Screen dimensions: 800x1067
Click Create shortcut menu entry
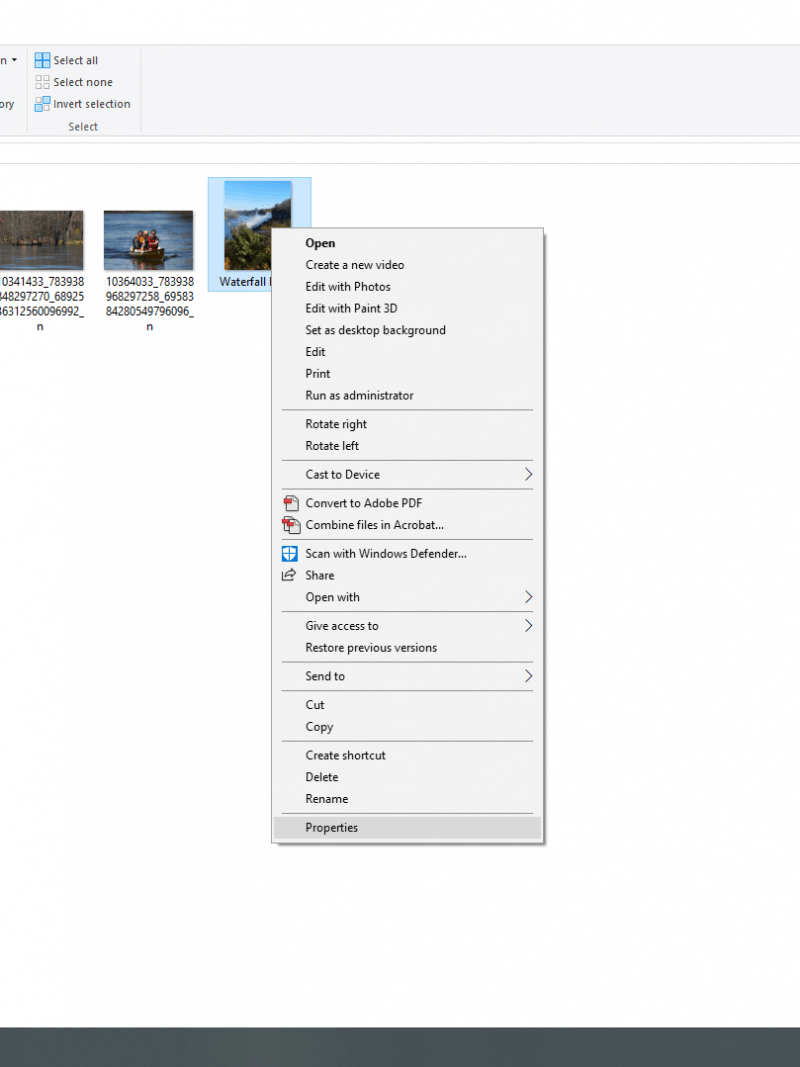(345, 755)
